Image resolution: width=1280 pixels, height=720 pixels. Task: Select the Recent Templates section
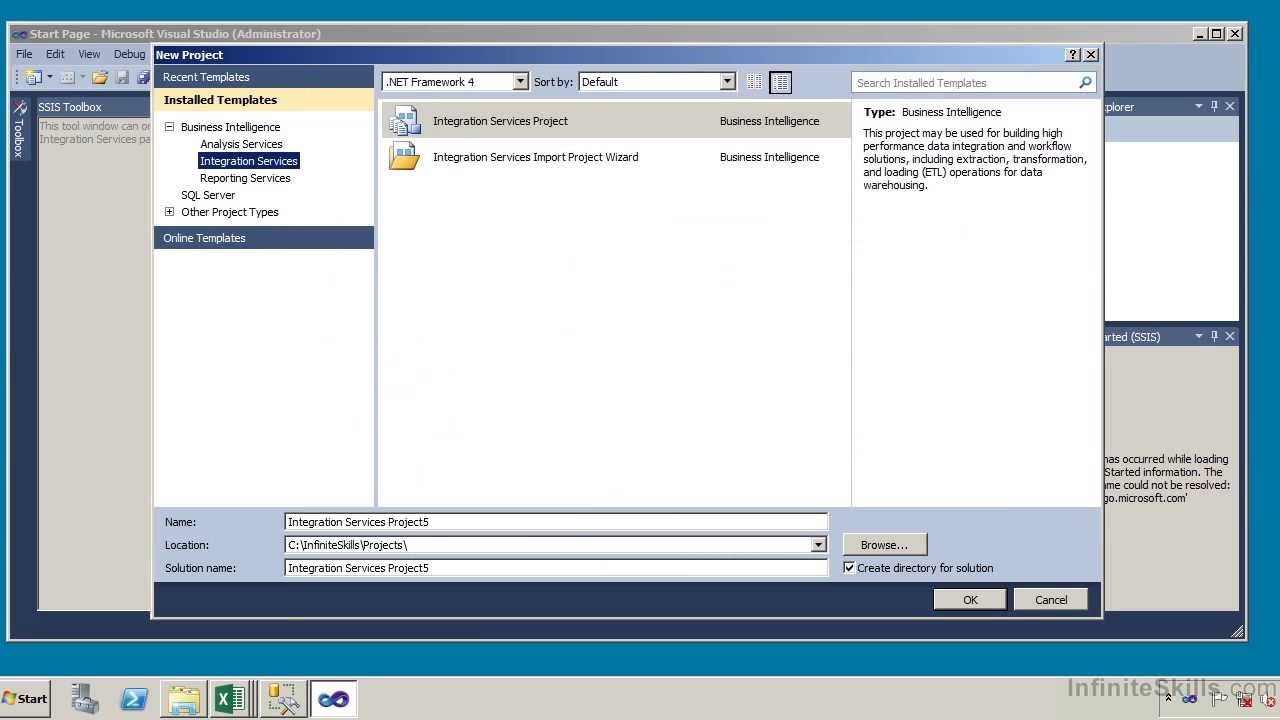[264, 77]
